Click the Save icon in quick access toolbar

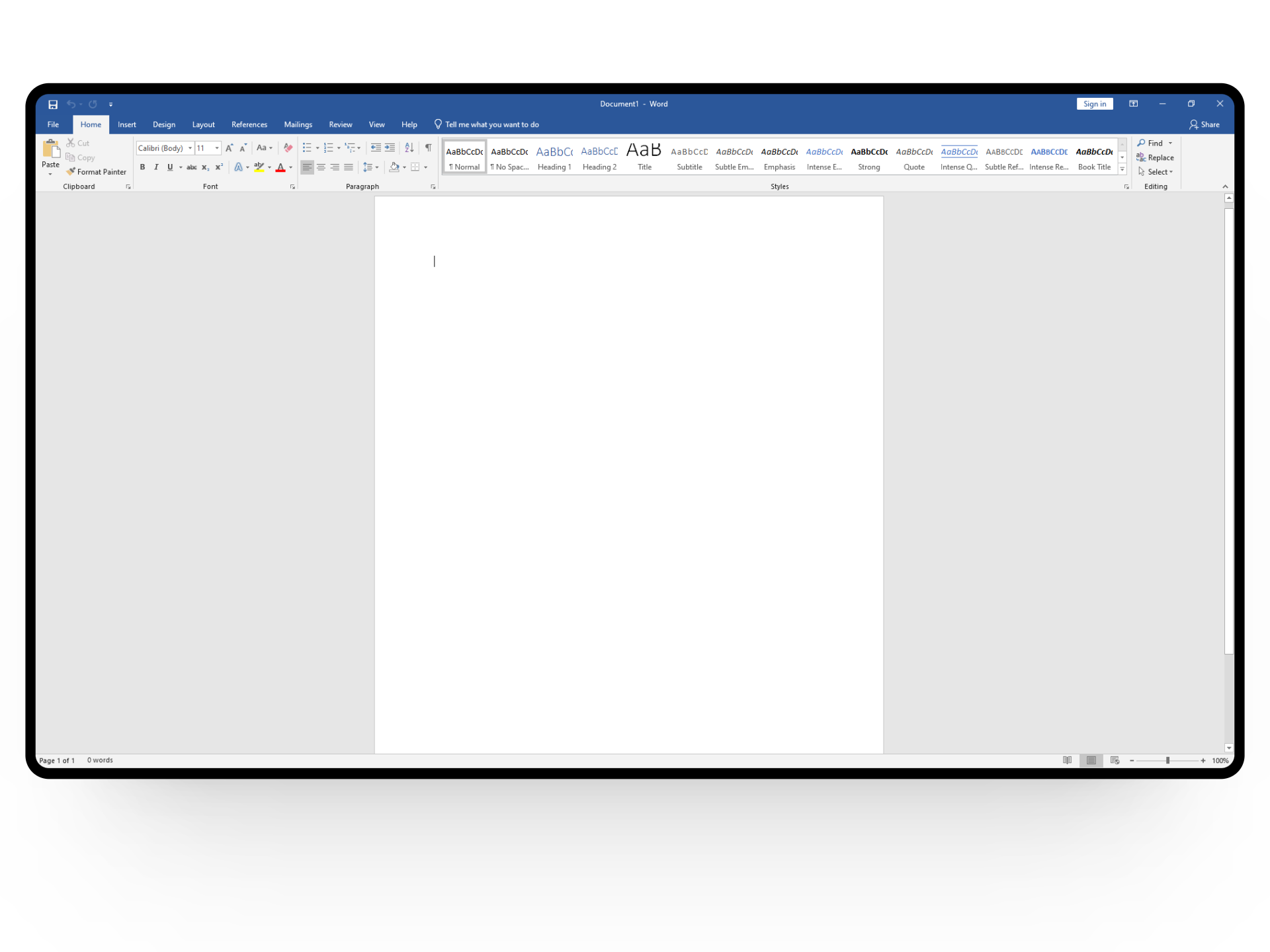tap(53, 104)
